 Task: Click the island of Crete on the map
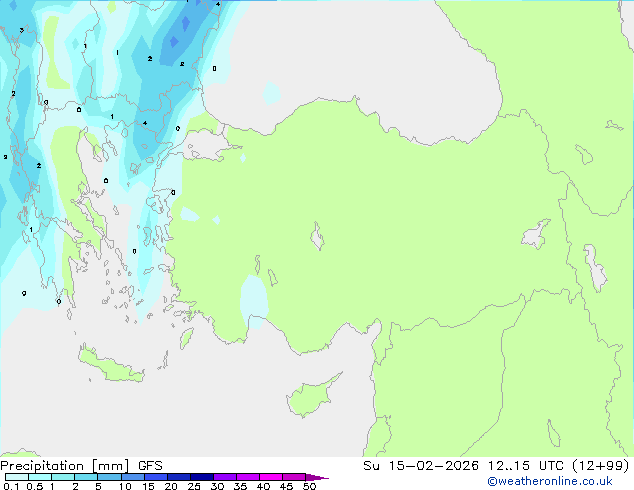(111, 366)
